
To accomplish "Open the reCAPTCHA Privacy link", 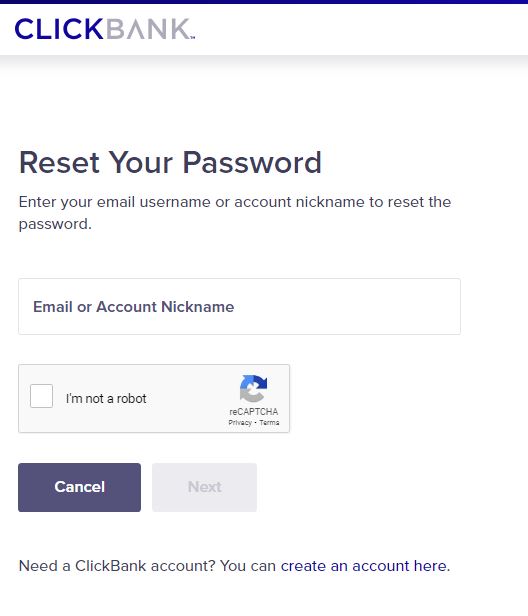I will 240,423.
